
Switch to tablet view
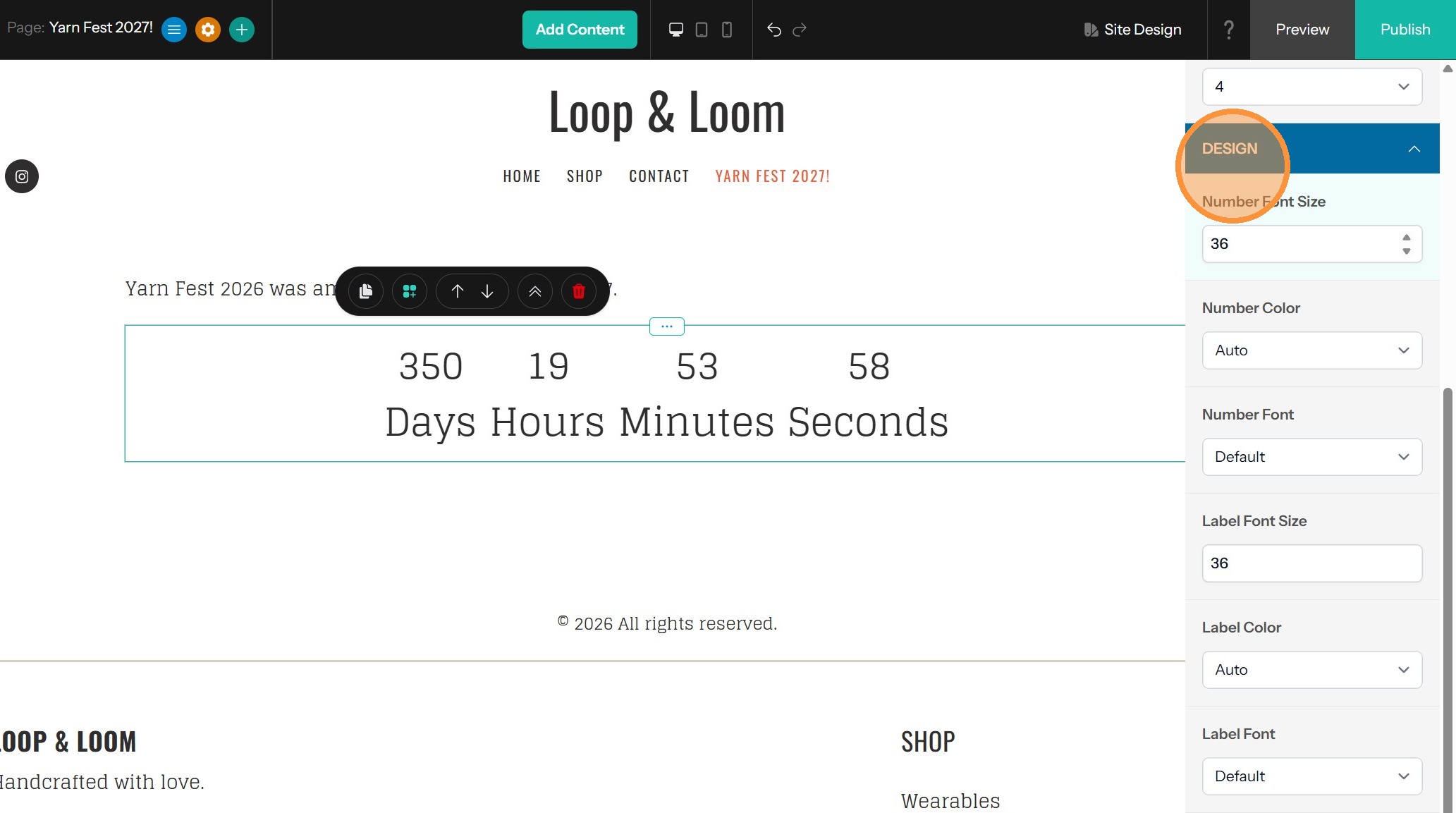(x=702, y=30)
